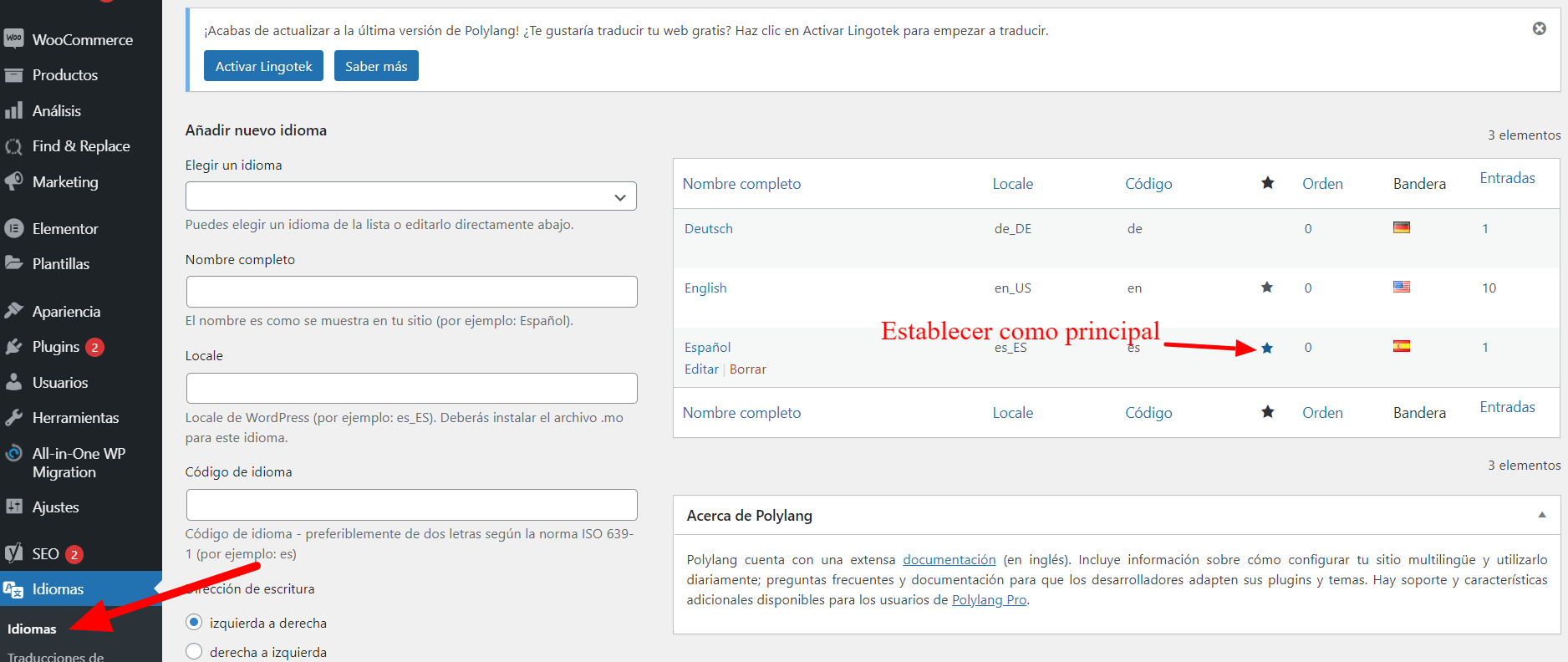Collapse the Acerca de Polylang panel
Screen dimensions: 1568x662
1542,515
